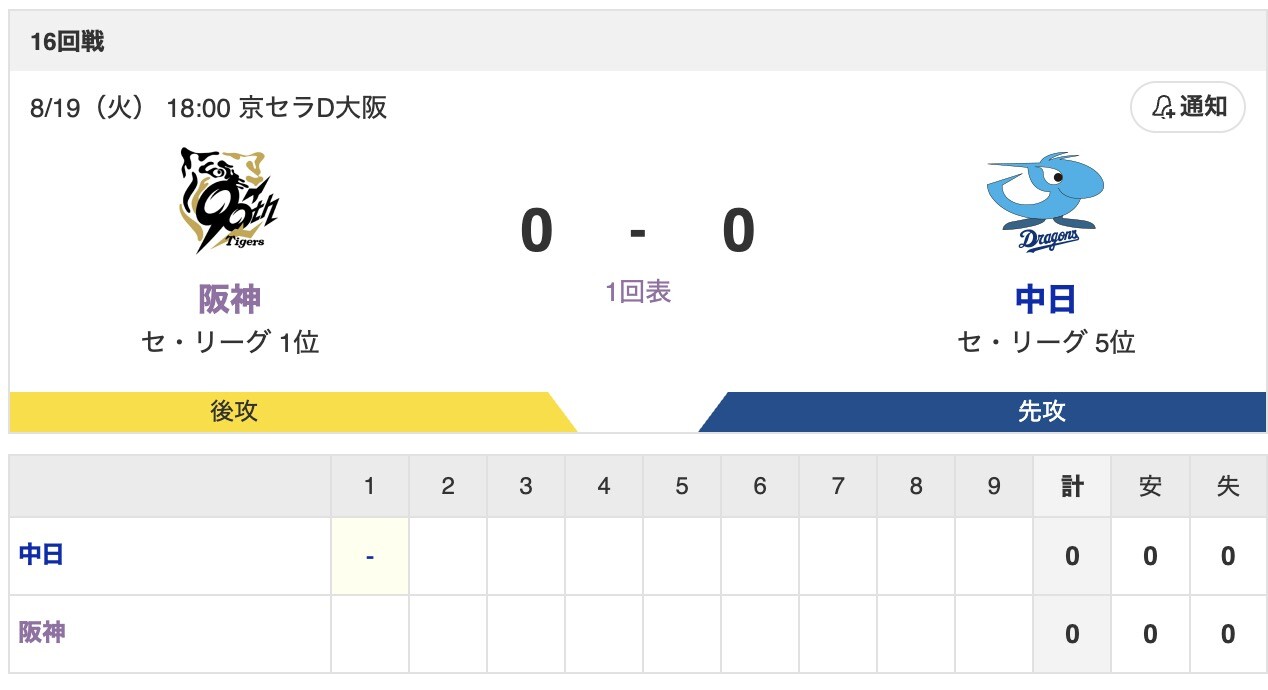Expand the 失 errors column header
The width and height of the screenshot is (1268, 690).
pos(1227,487)
